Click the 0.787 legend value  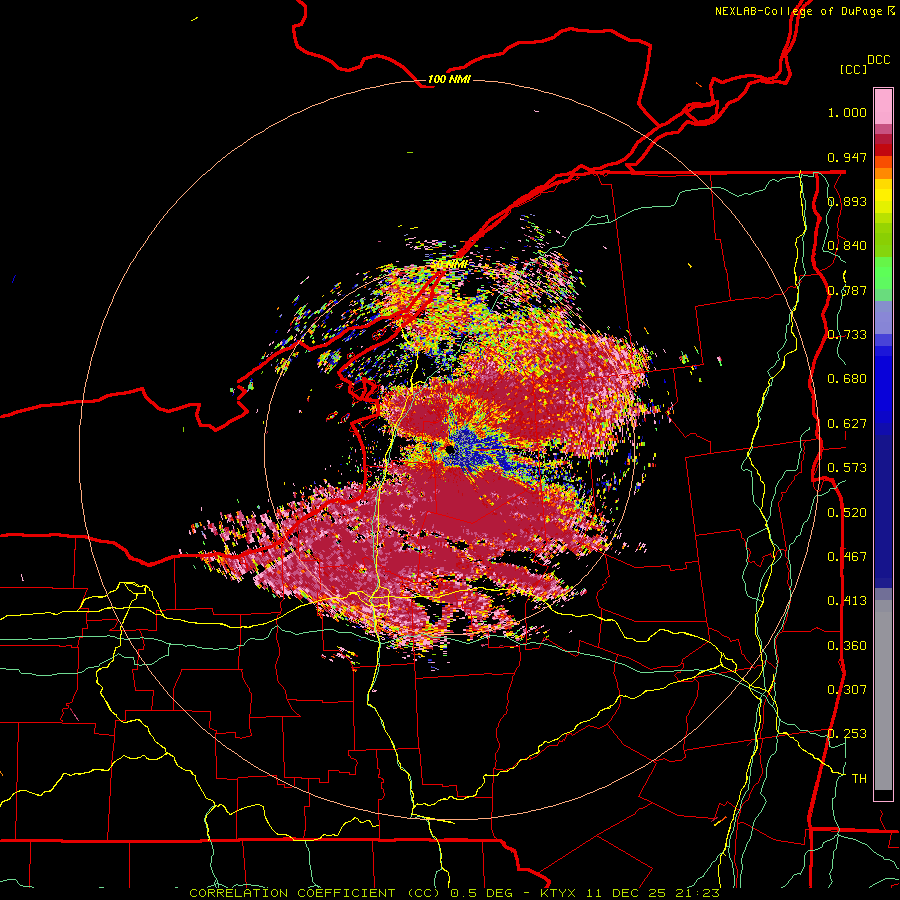pos(847,290)
